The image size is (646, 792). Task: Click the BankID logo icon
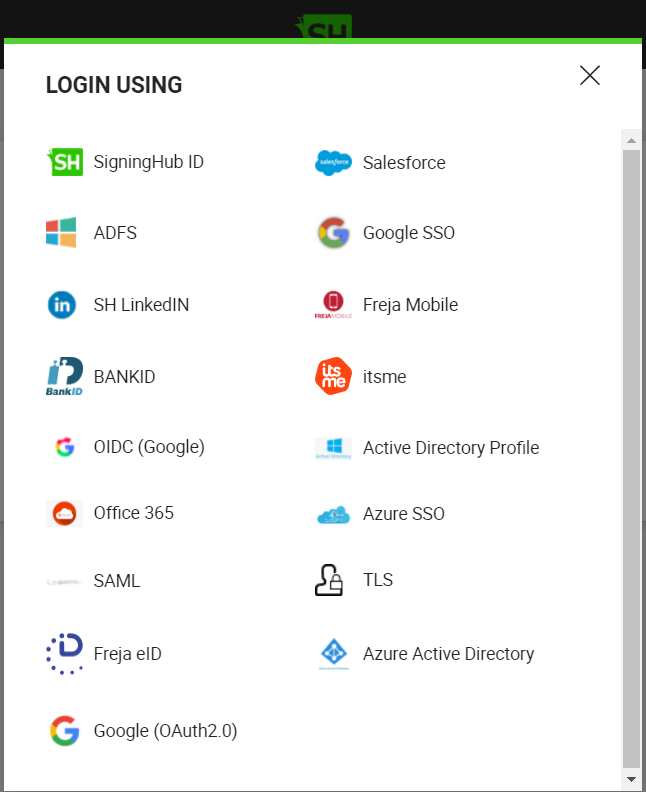click(x=65, y=376)
